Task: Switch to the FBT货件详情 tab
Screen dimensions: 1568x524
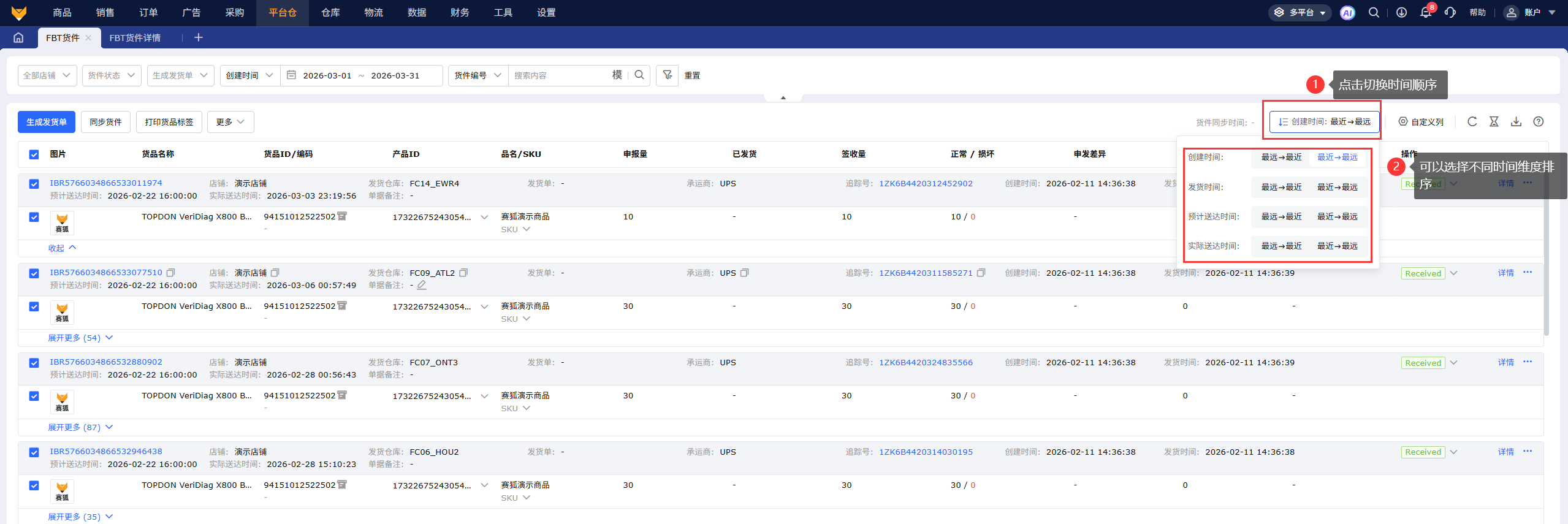Action: point(135,38)
